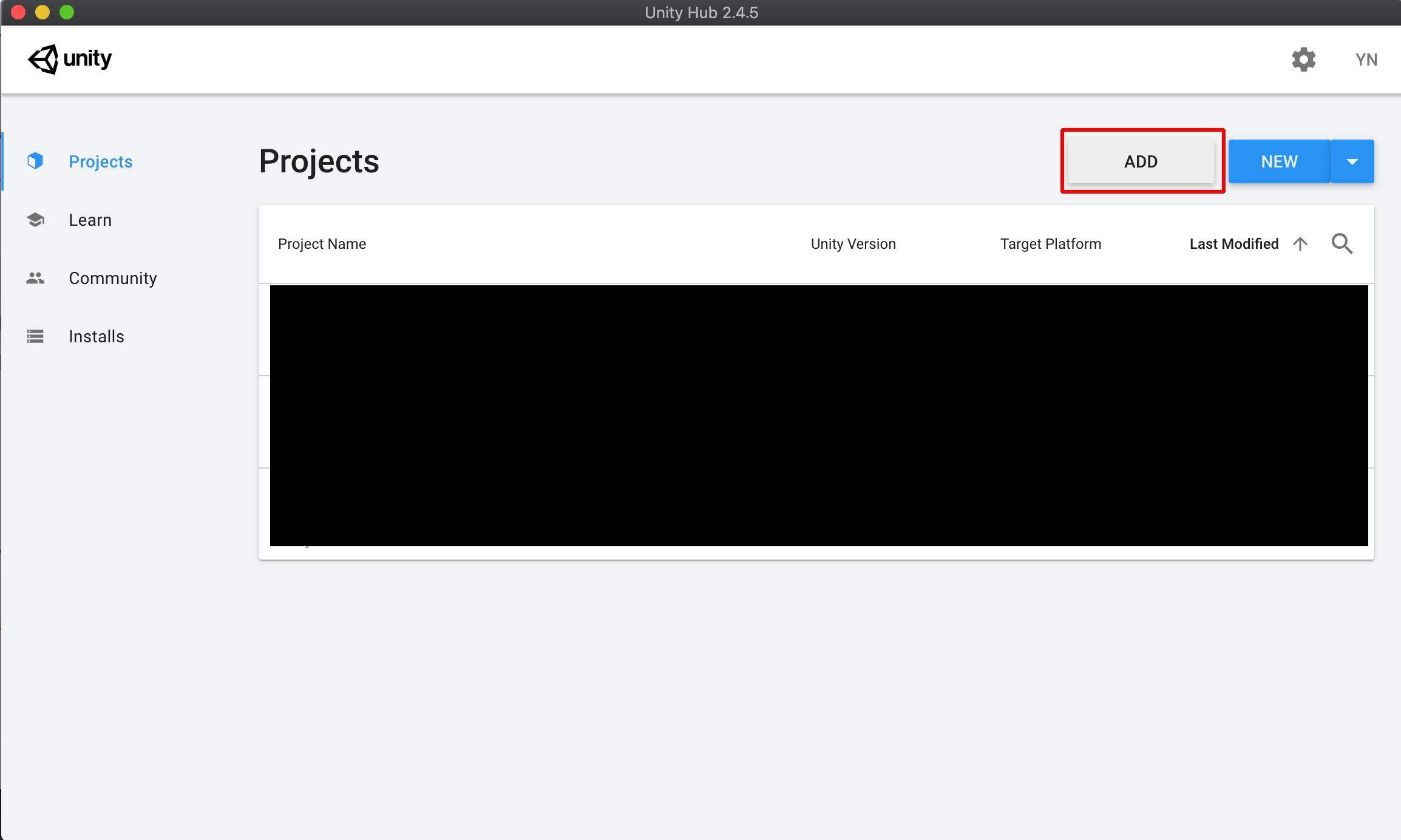This screenshot has height=840, width=1401.
Task: Sort by Project Name column header
Action: point(322,244)
